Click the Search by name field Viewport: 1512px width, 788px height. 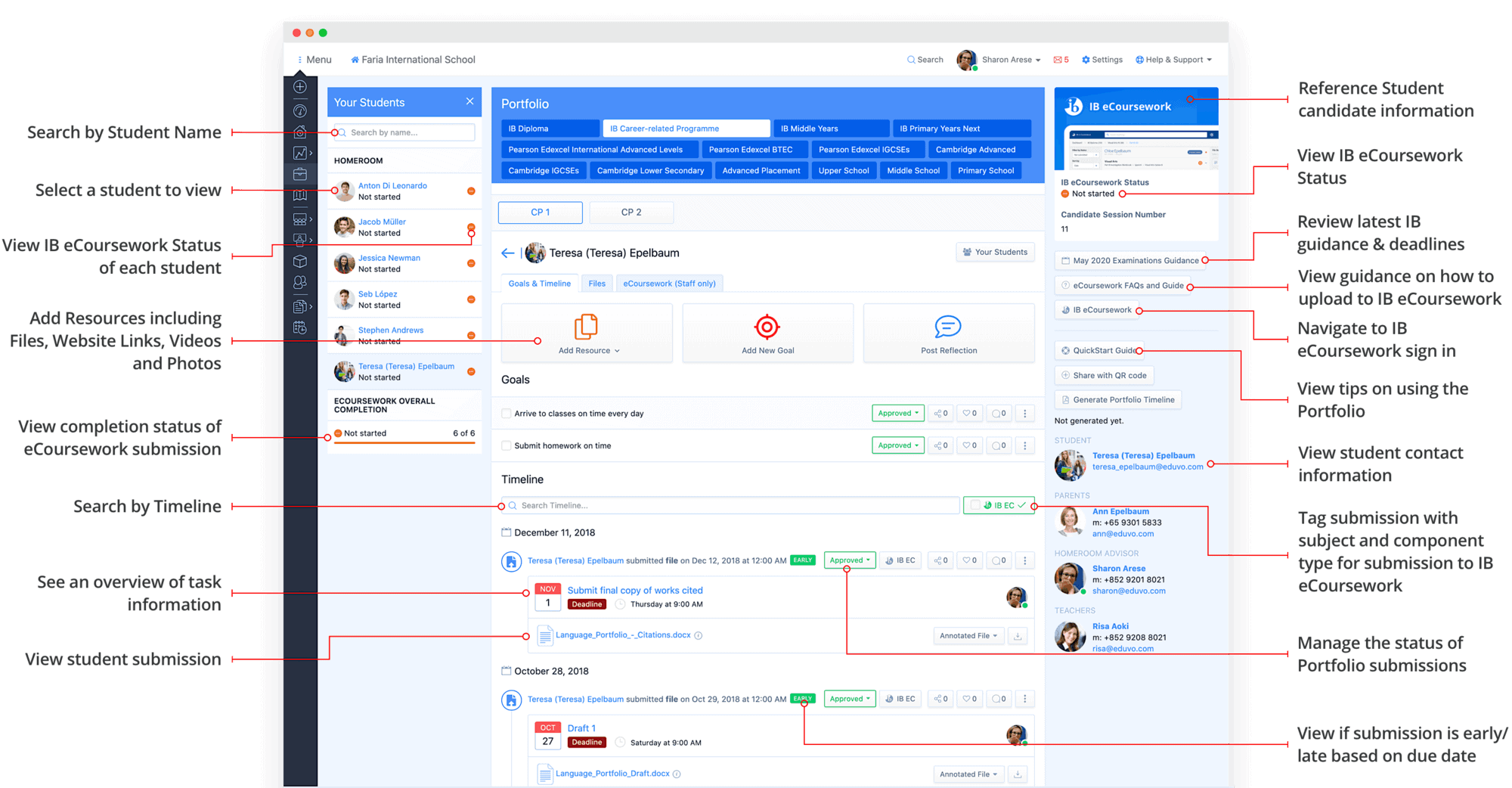[404, 132]
